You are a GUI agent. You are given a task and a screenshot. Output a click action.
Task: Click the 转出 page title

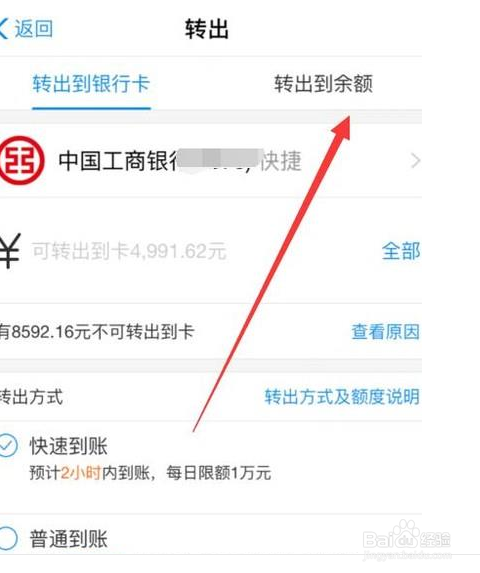(207, 29)
